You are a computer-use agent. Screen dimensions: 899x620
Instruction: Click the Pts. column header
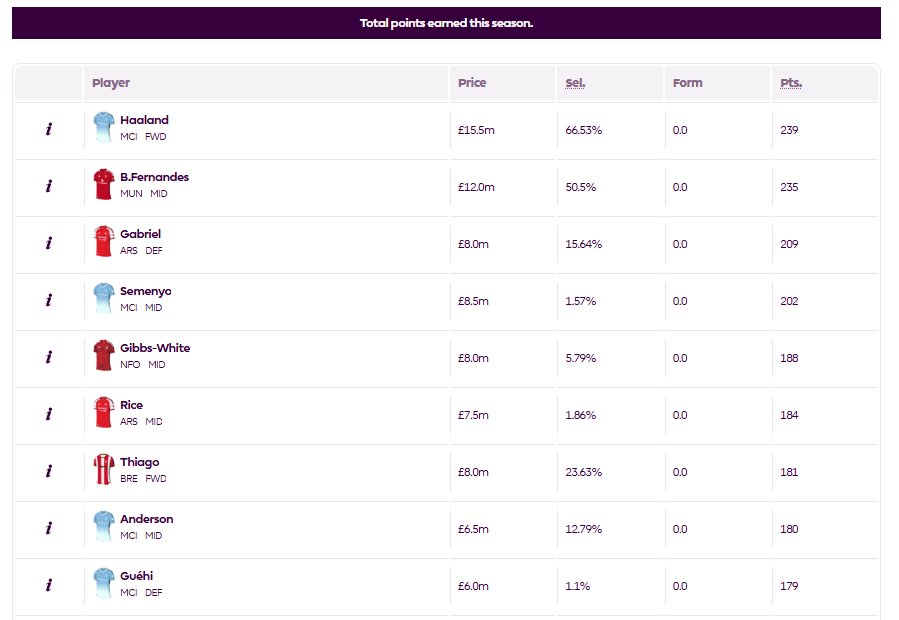click(791, 83)
